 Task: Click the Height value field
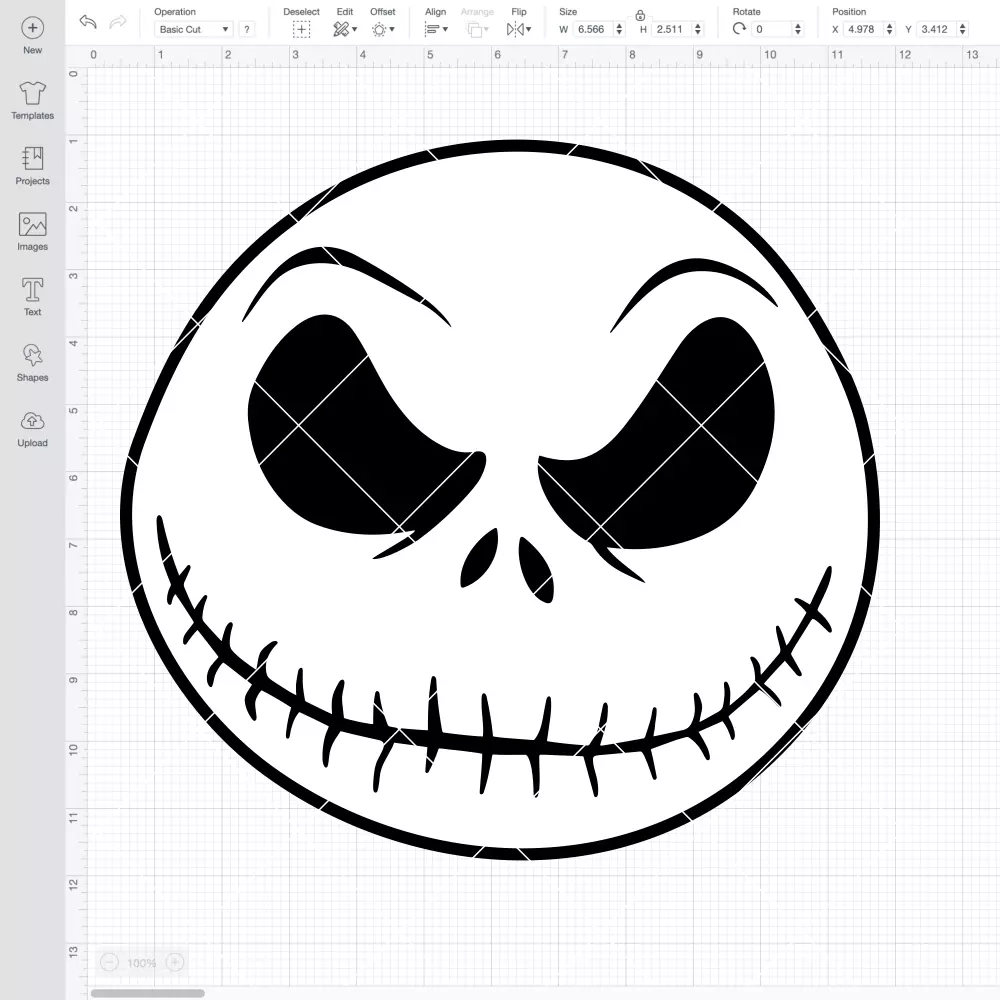673,29
